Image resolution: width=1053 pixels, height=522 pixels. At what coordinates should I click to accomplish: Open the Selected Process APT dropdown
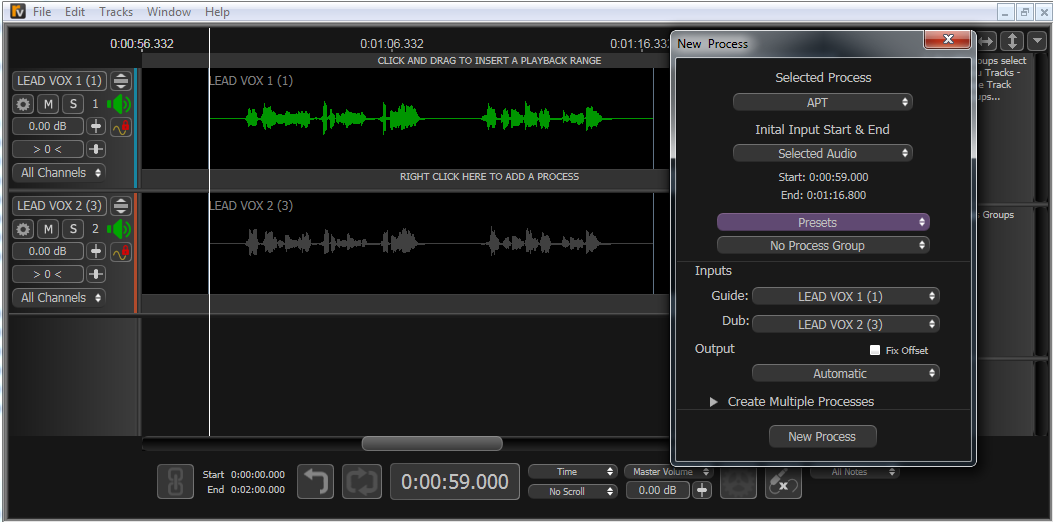[x=822, y=102]
